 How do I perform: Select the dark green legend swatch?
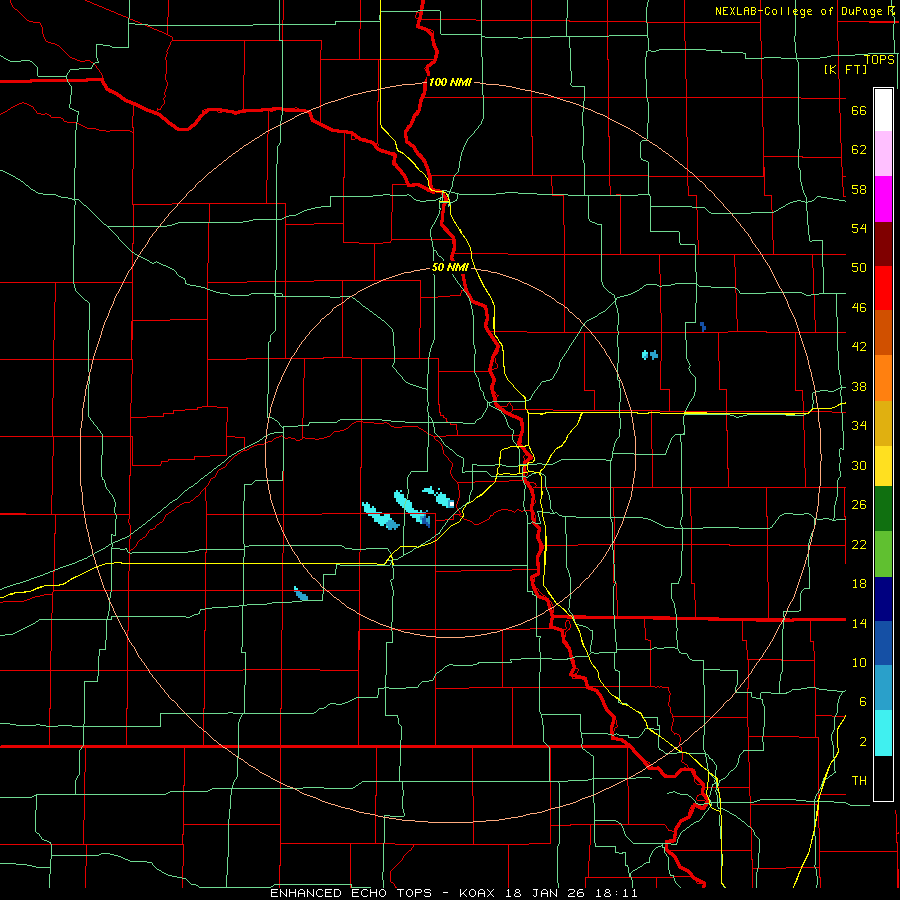point(883,509)
